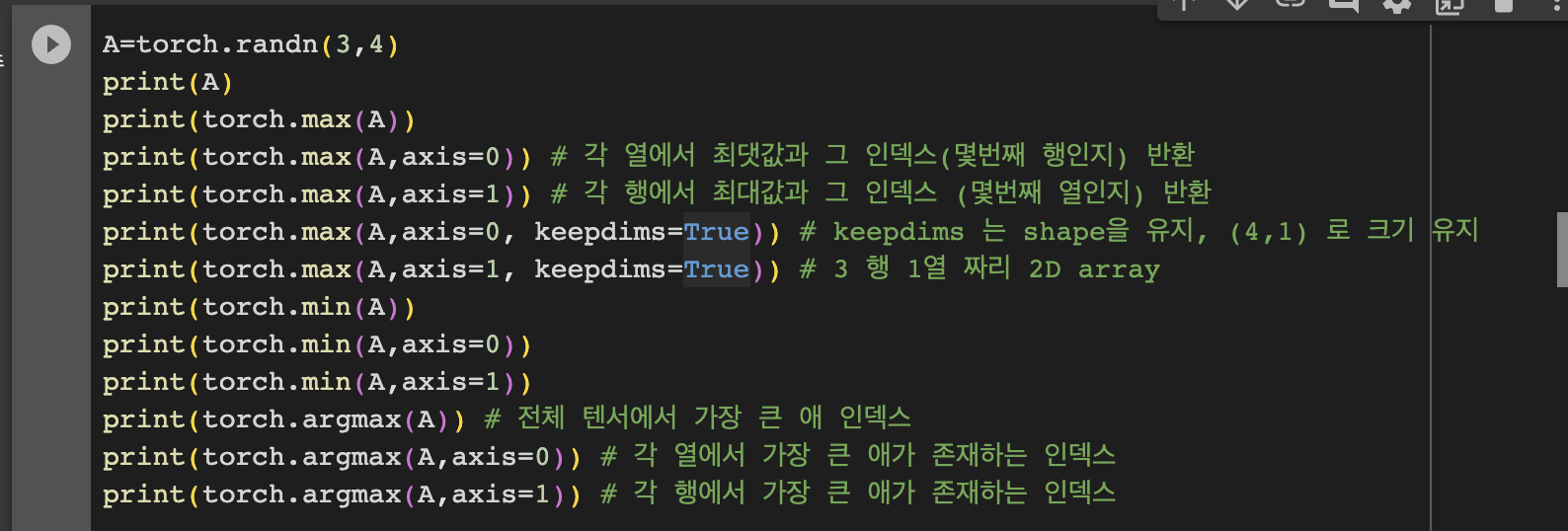Click 'keepdims' in the axis=0 line
The width and height of the screenshot is (1568, 531).
(600, 233)
